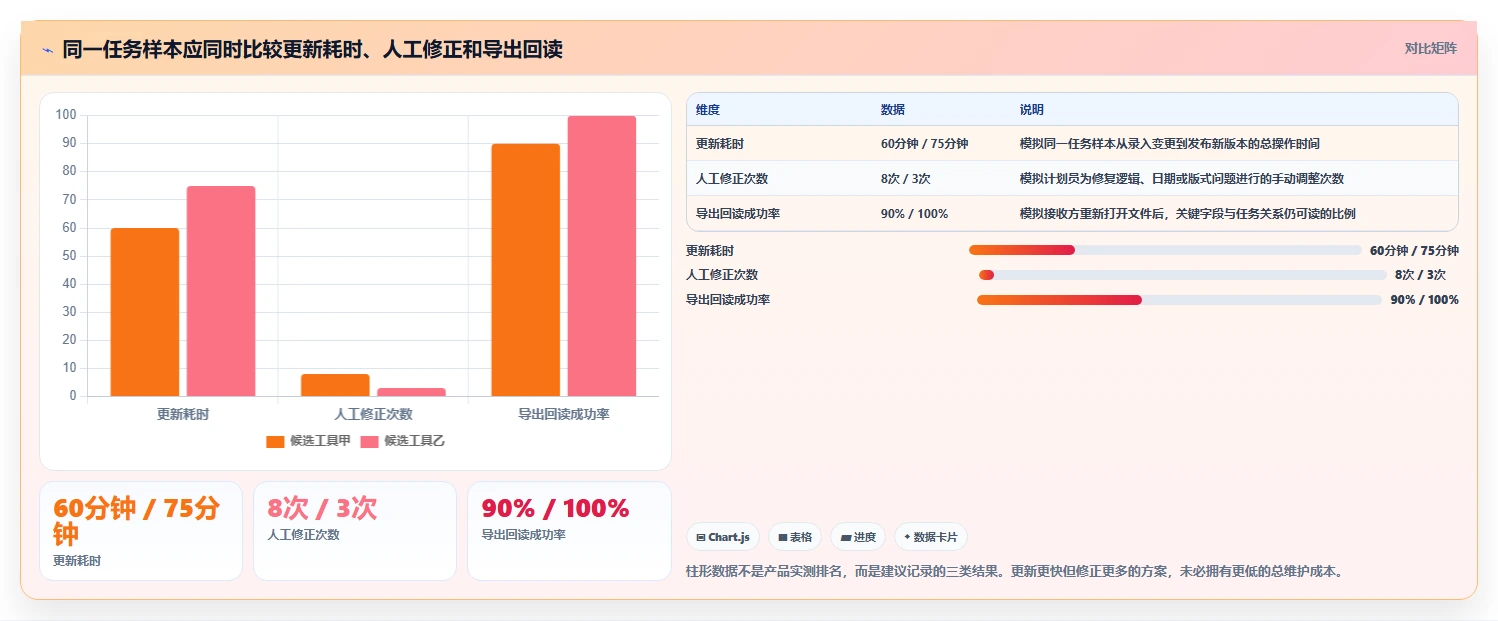Toggle the 候选工具甲 legend entry
The image size is (1498, 621).
tap(308, 441)
